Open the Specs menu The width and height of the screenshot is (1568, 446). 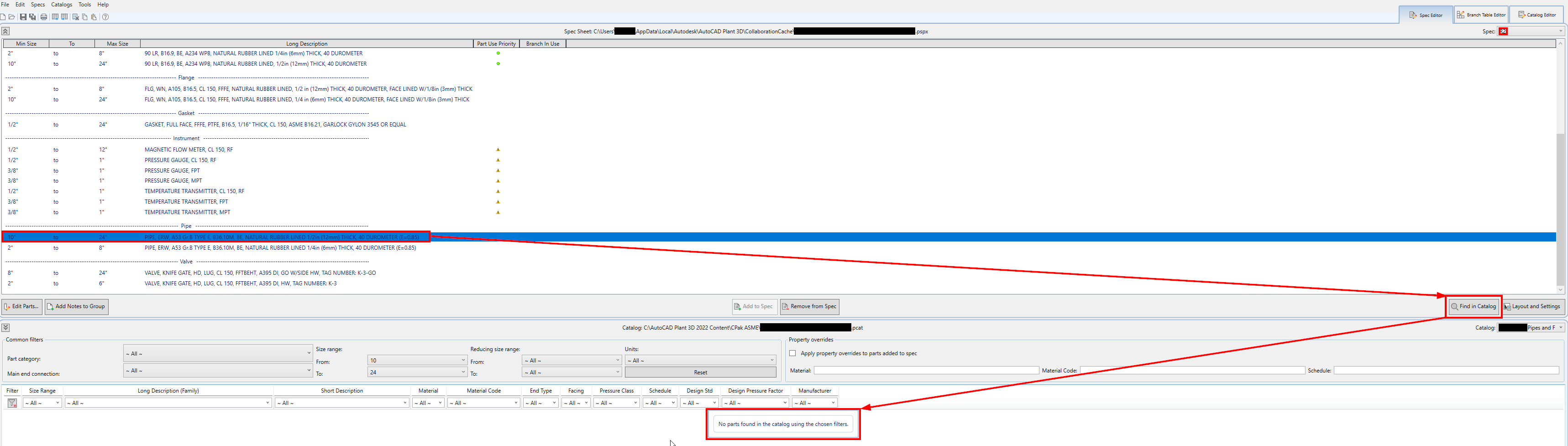pos(38,4)
